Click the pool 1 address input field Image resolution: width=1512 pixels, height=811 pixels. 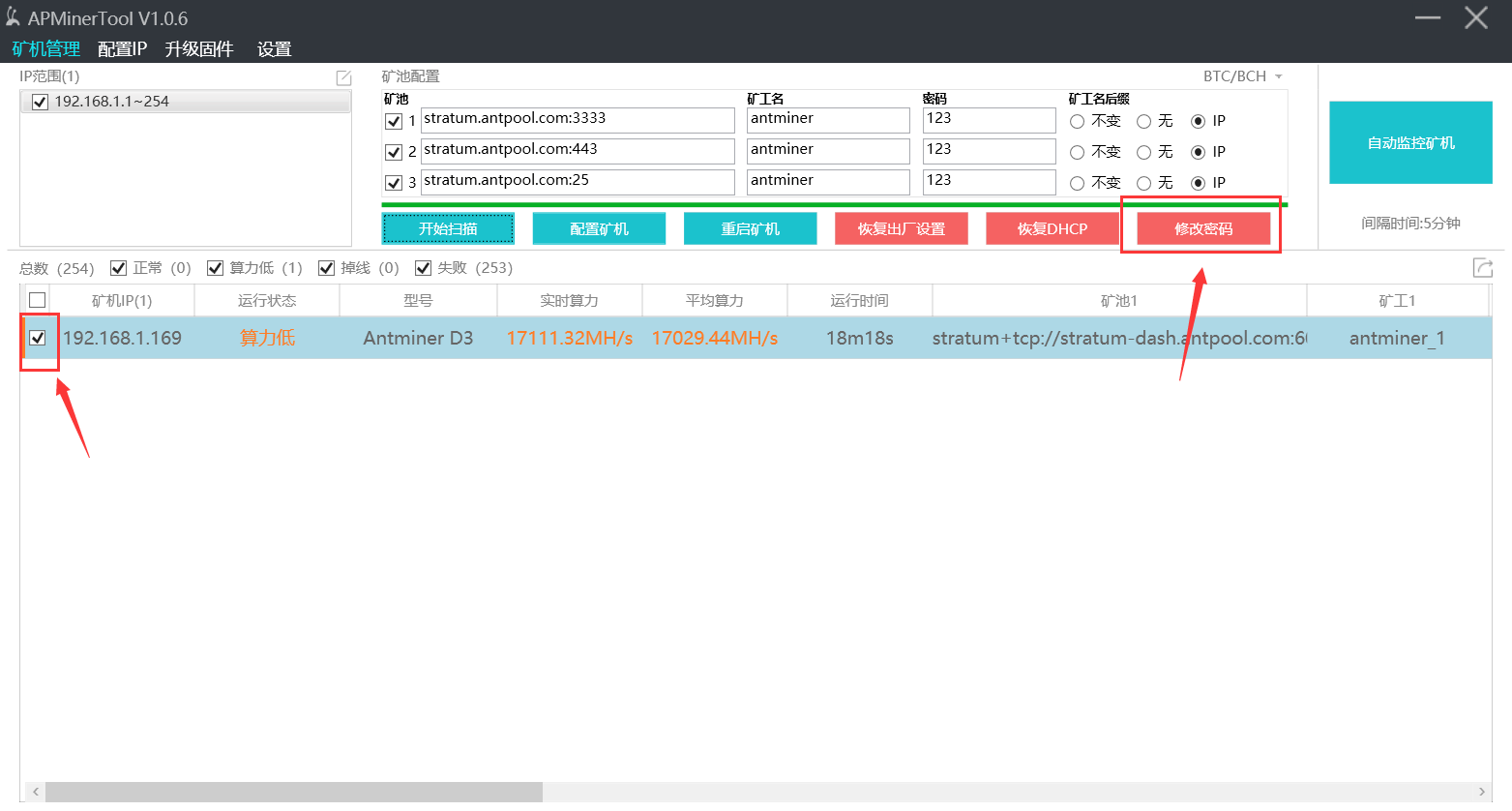tap(578, 120)
